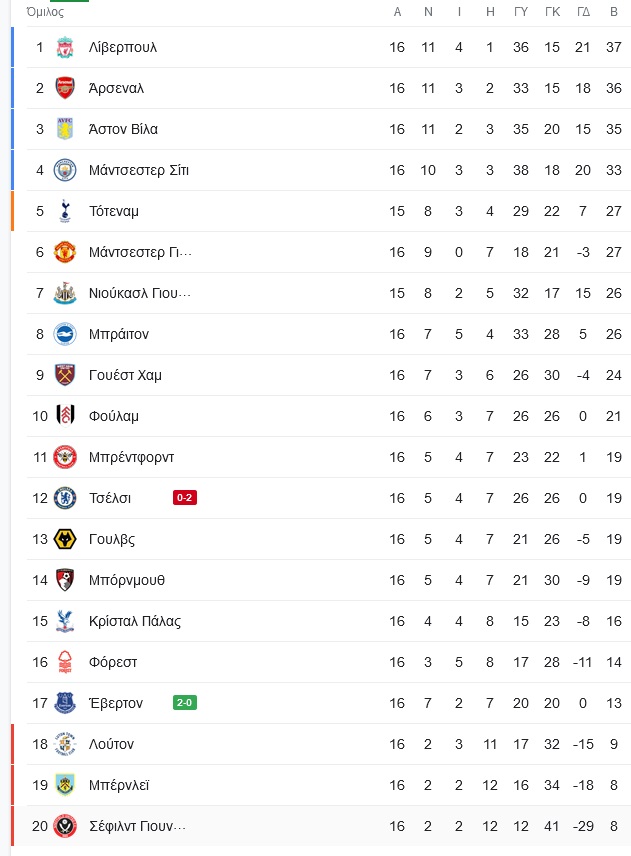Image resolution: width=631 pixels, height=856 pixels.
Task: Click the Arsenal club crest
Action: [65, 88]
